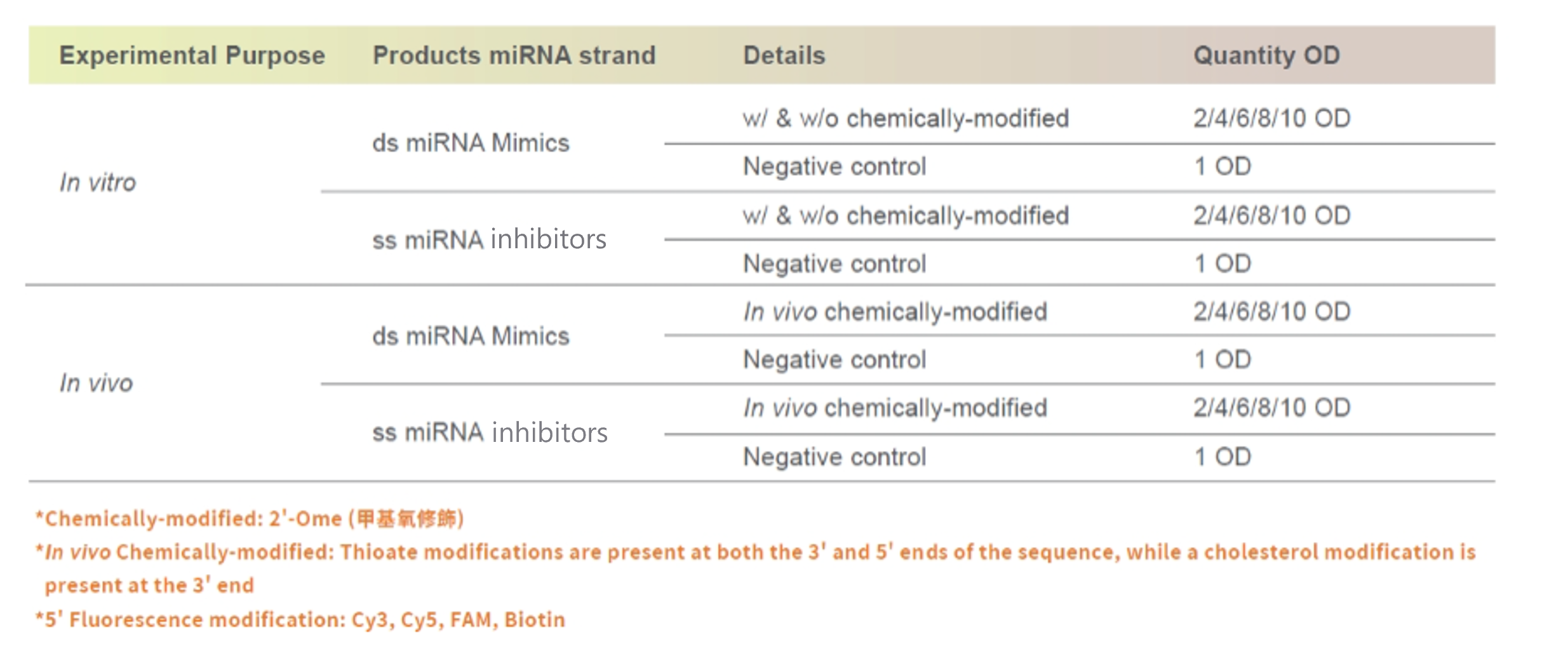The width and height of the screenshot is (1568, 647).
Task: Select the In vitro row label
Action: (98, 183)
